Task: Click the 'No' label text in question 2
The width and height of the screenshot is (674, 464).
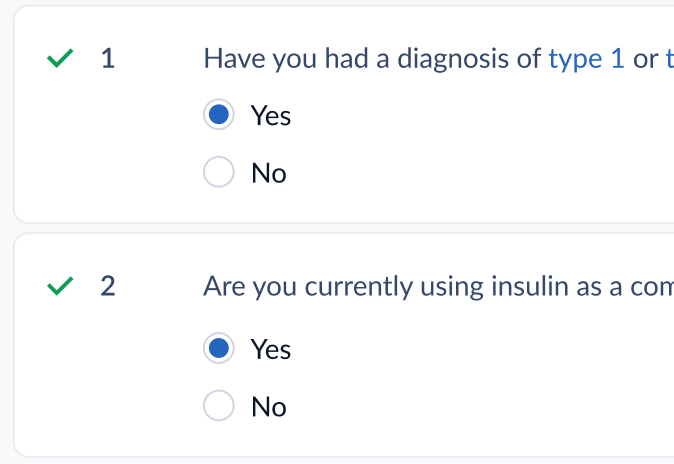Action: (x=269, y=407)
